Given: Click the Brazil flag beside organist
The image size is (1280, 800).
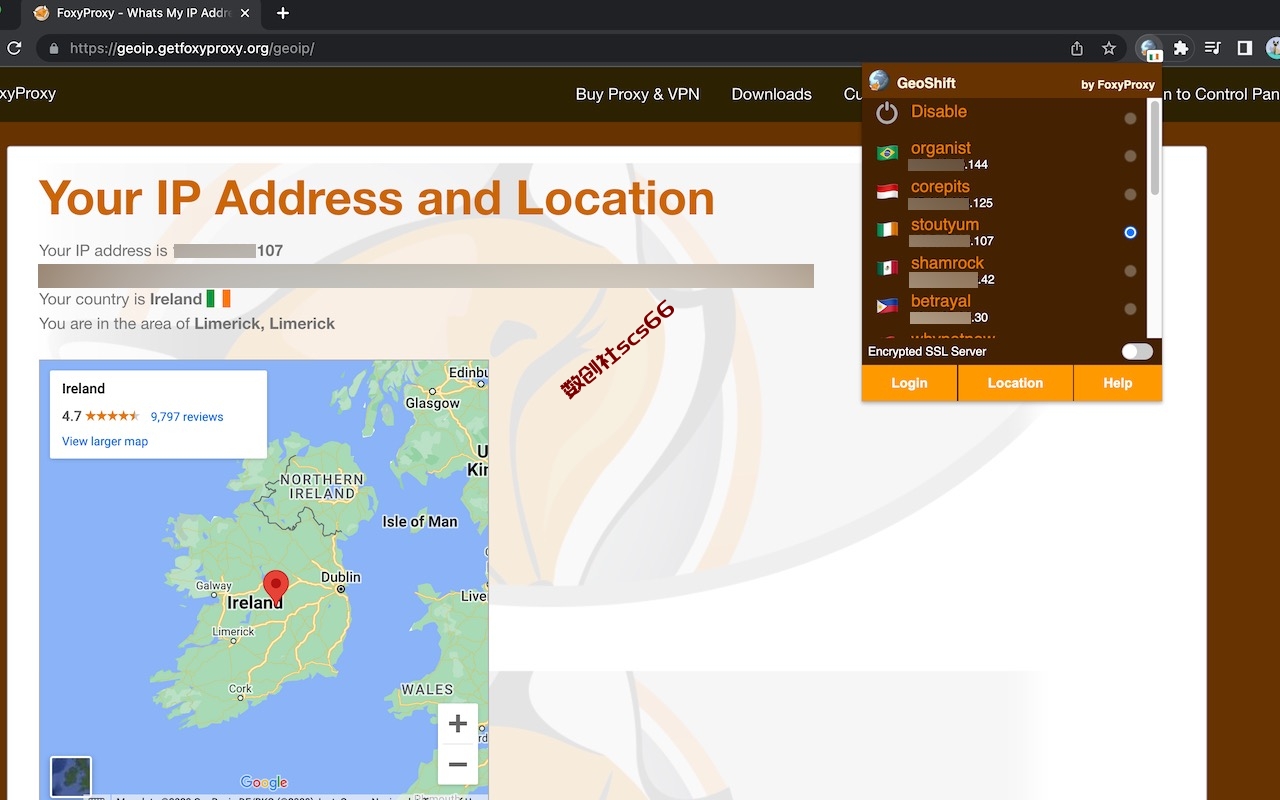Looking at the screenshot, I should pos(887,153).
